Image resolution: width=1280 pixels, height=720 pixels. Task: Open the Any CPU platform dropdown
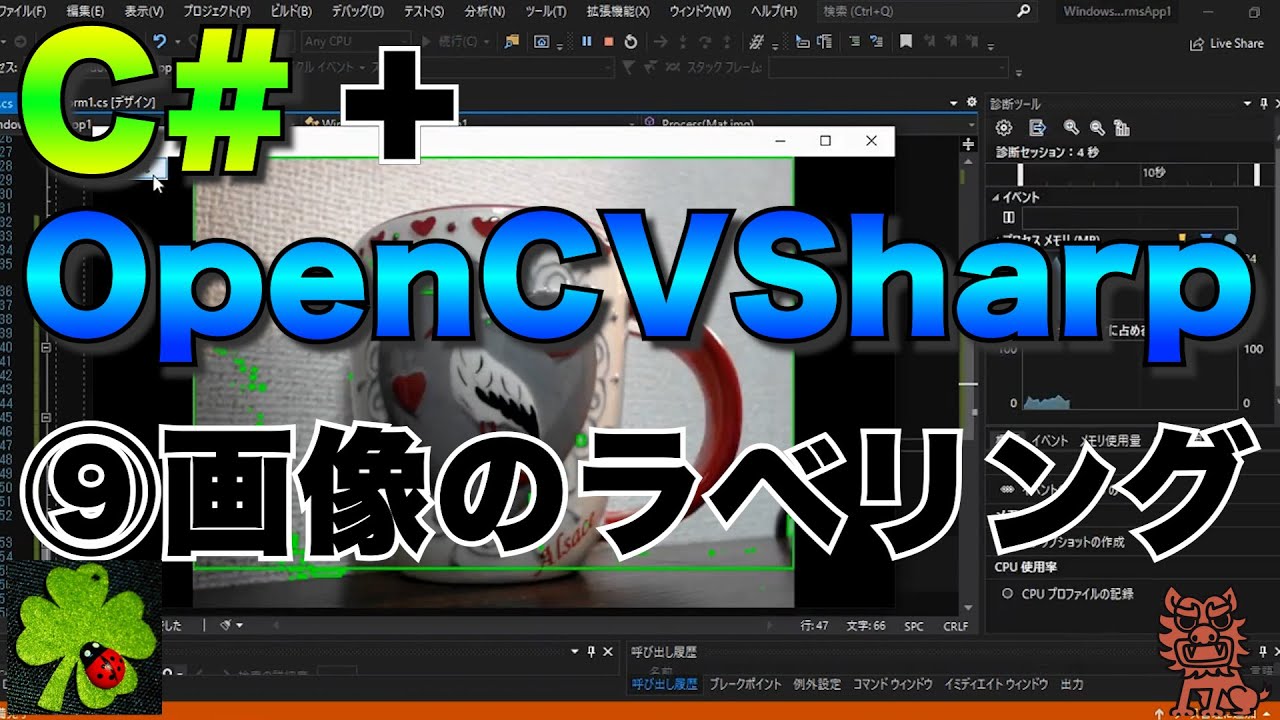355,42
